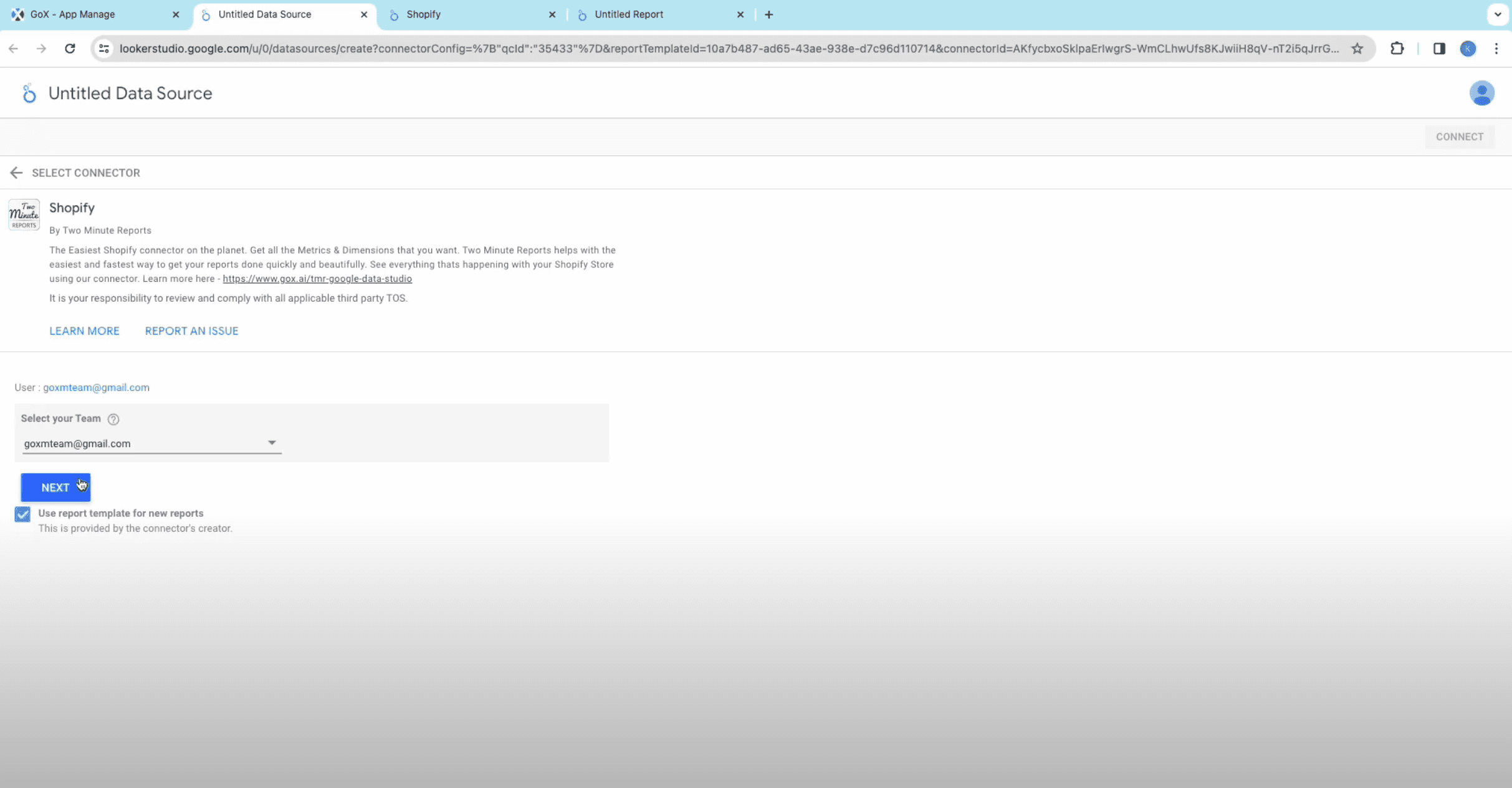Expand the tab search dropdown arrow
This screenshot has height=788, width=1512.
pos(1497,14)
